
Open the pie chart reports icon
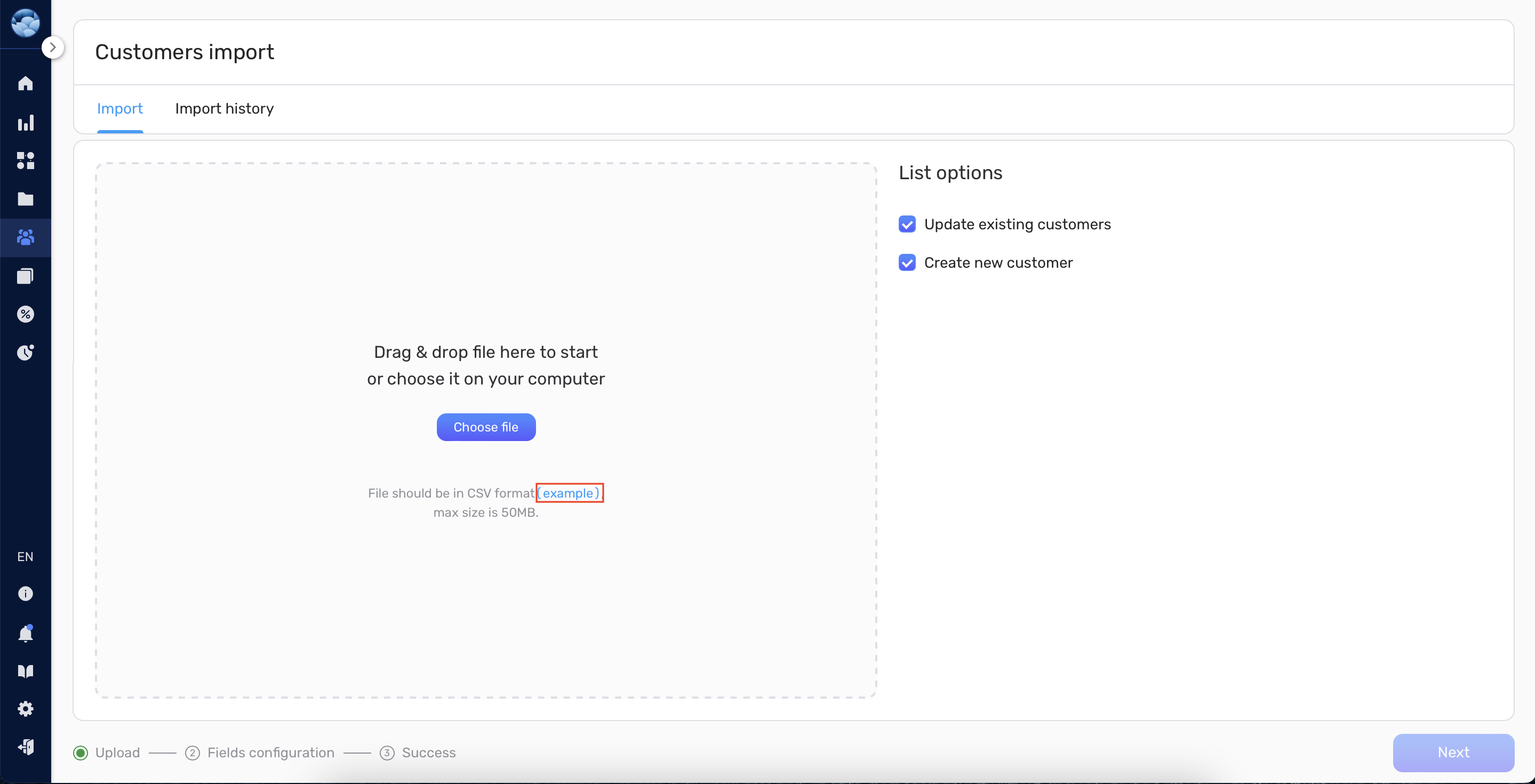click(x=26, y=353)
